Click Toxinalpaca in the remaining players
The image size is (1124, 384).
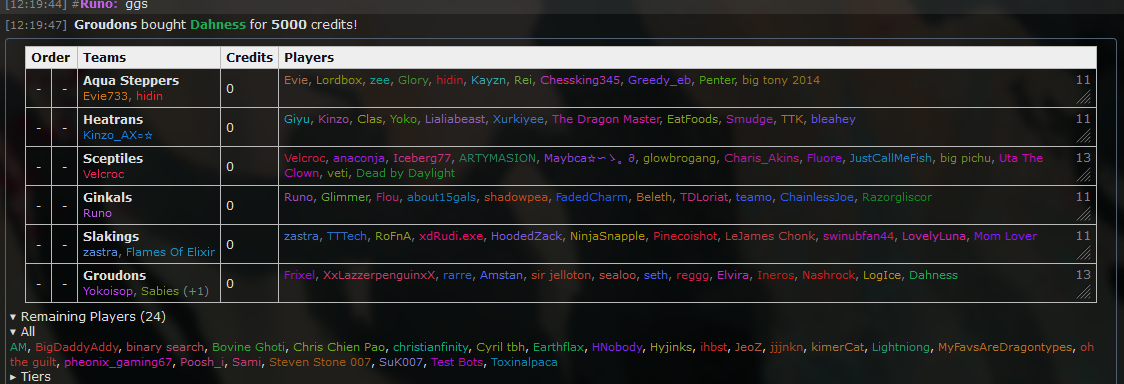524,363
